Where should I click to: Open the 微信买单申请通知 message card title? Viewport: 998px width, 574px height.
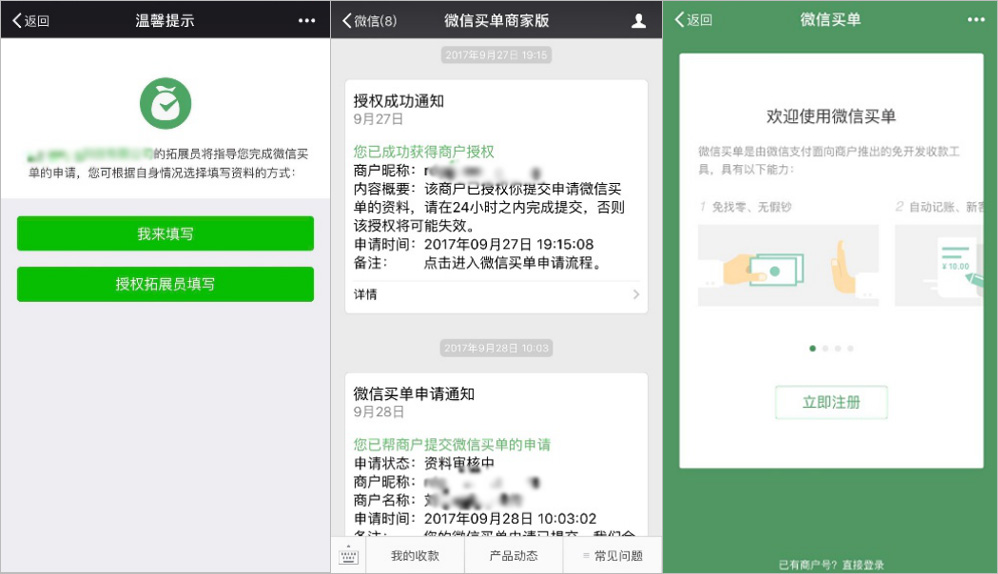[414, 394]
